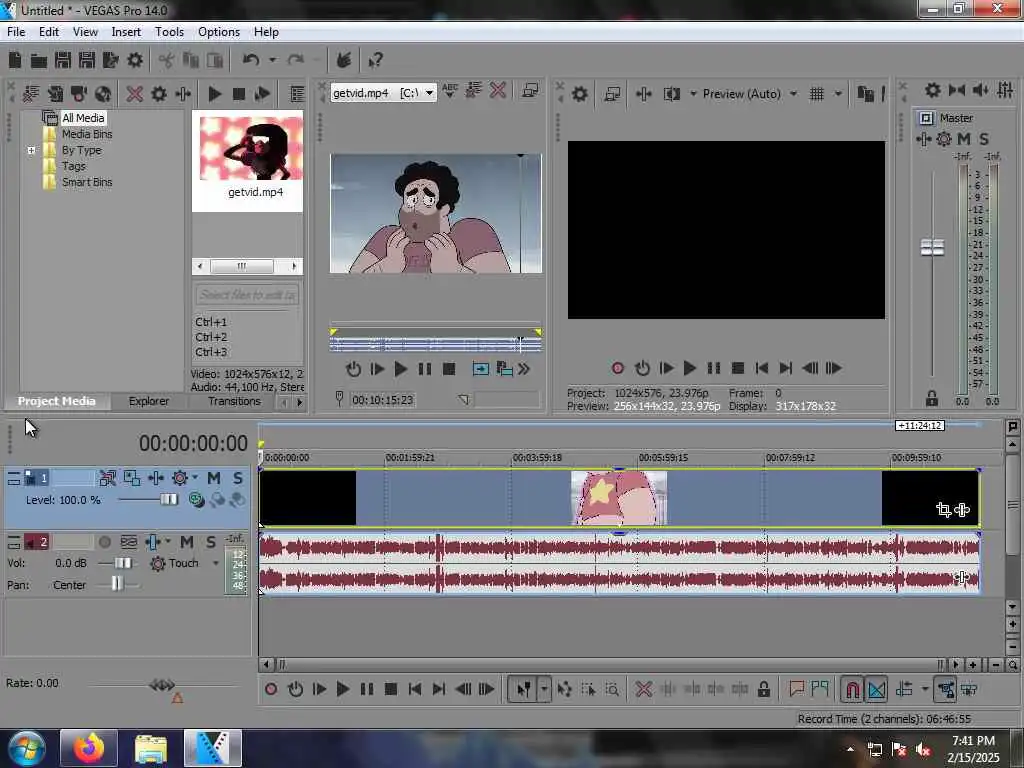Open the Tools menu
1024x768 pixels.
tap(169, 32)
